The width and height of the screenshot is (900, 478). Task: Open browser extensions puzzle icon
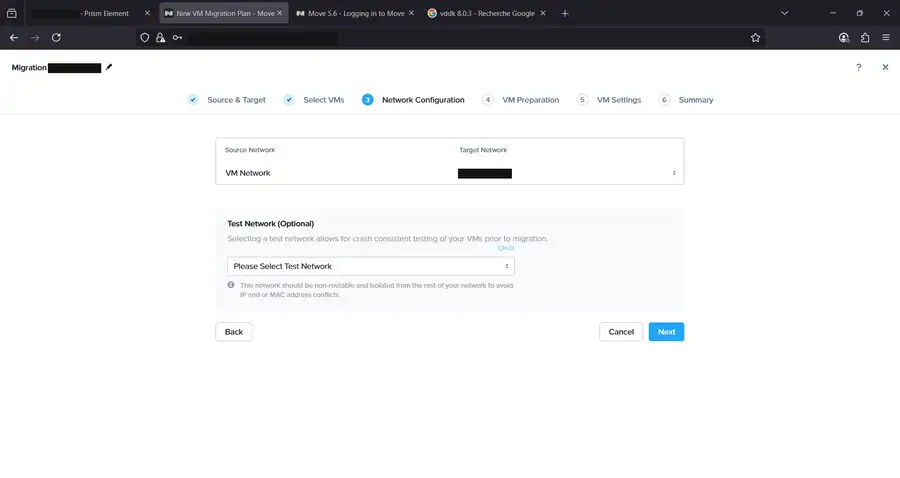coord(865,37)
